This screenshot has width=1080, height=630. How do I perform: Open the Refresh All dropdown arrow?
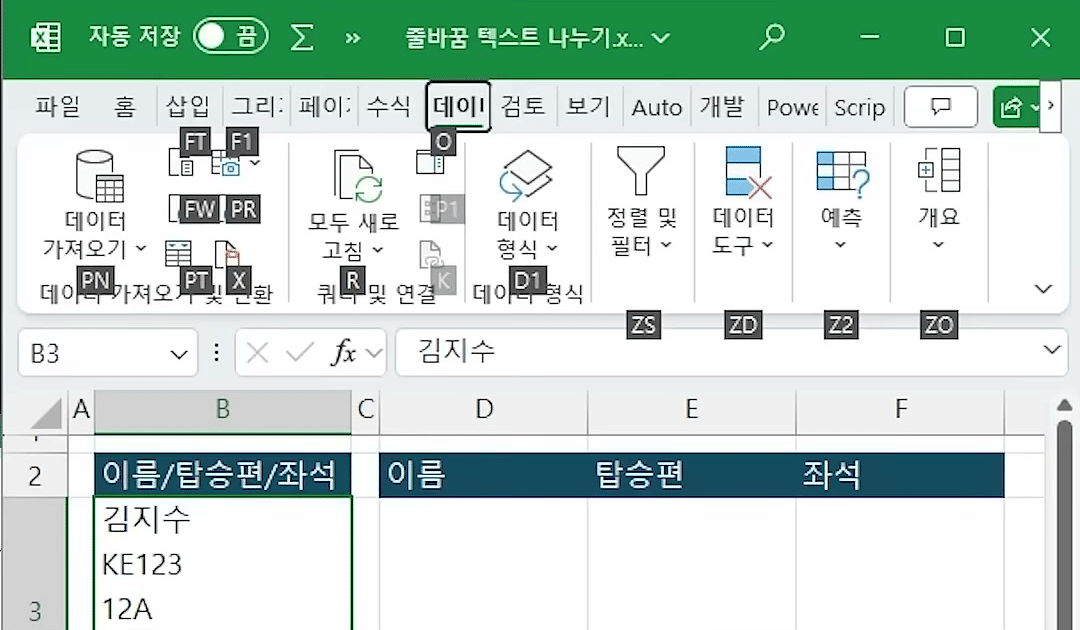[378, 249]
